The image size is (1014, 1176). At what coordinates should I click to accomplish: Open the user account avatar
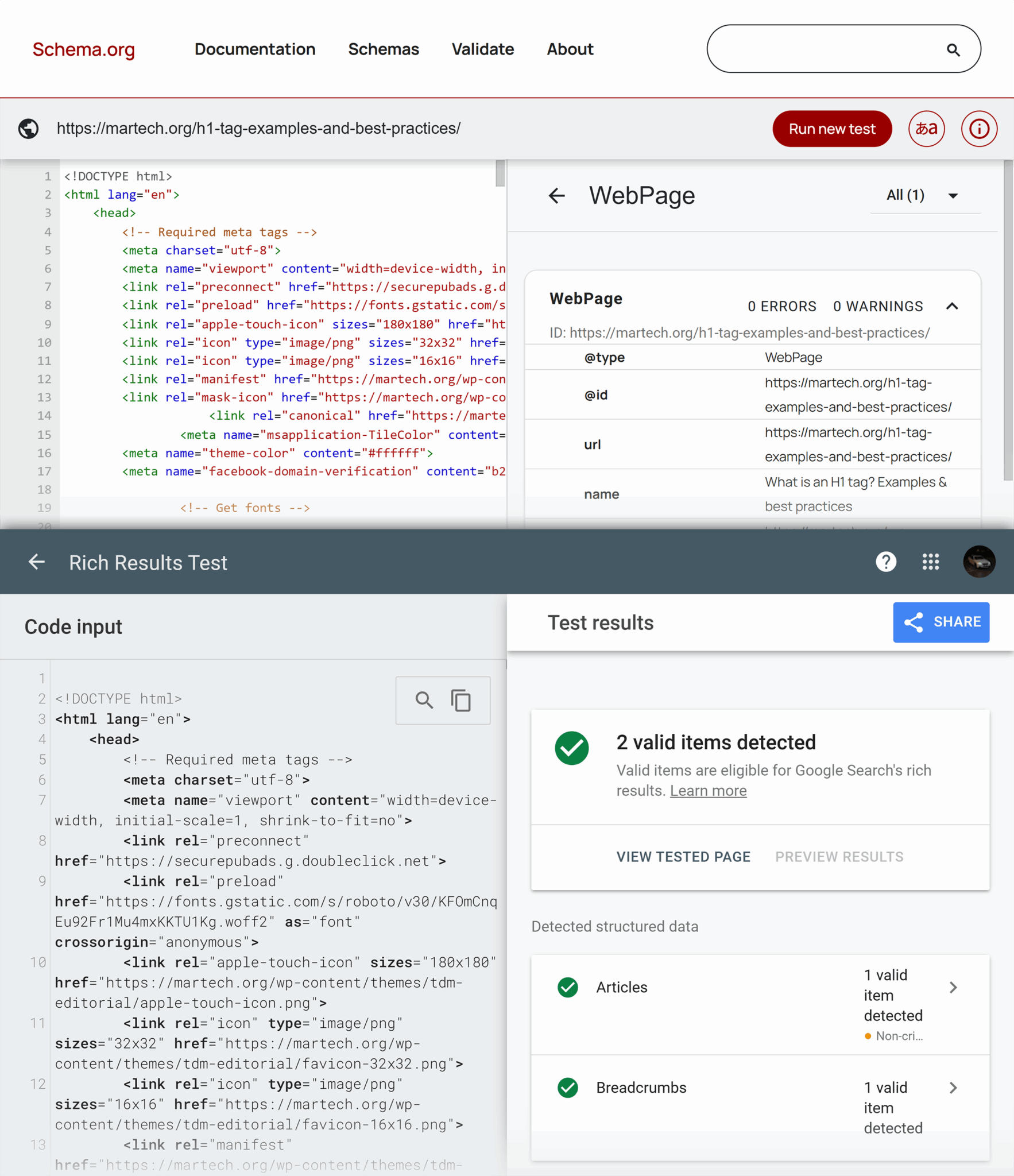pos(979,562)
